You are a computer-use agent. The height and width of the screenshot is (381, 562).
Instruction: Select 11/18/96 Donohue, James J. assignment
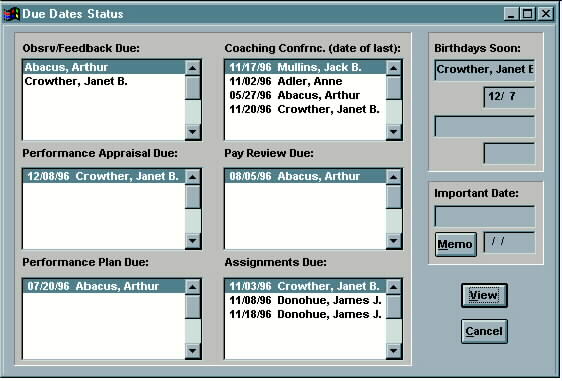[305, 314]
